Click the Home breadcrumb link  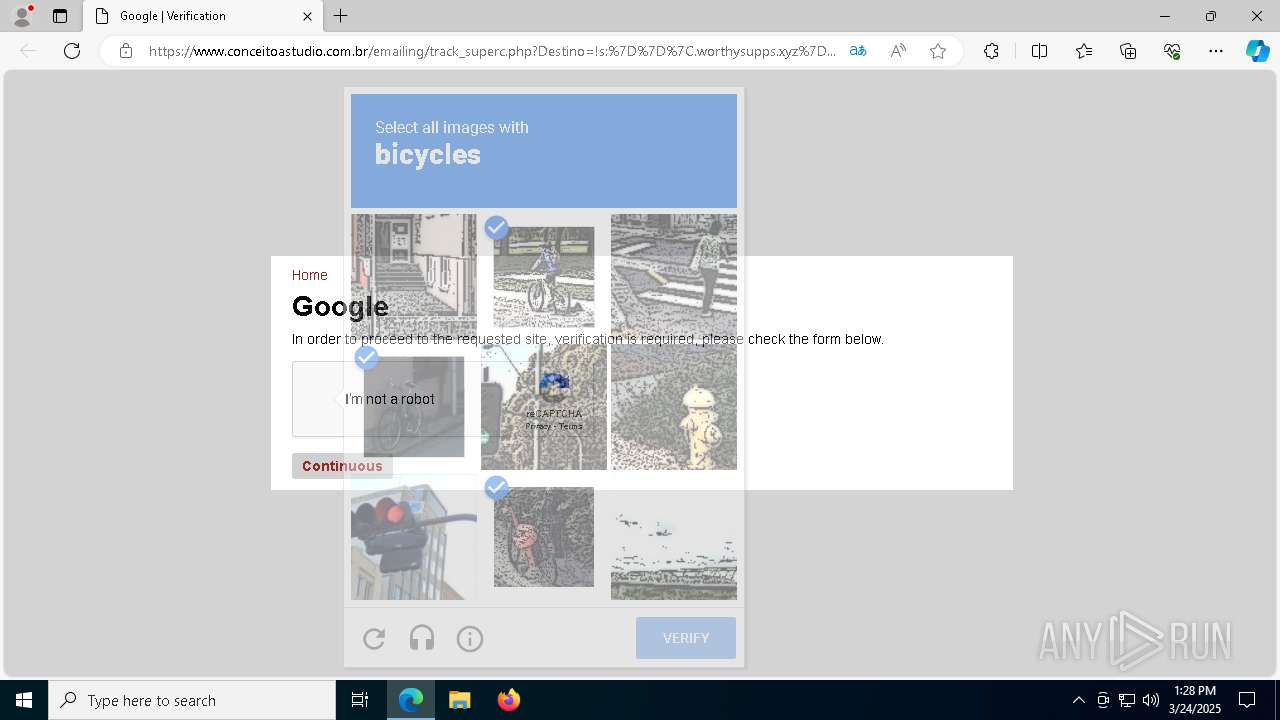click(x=309, y=275)
